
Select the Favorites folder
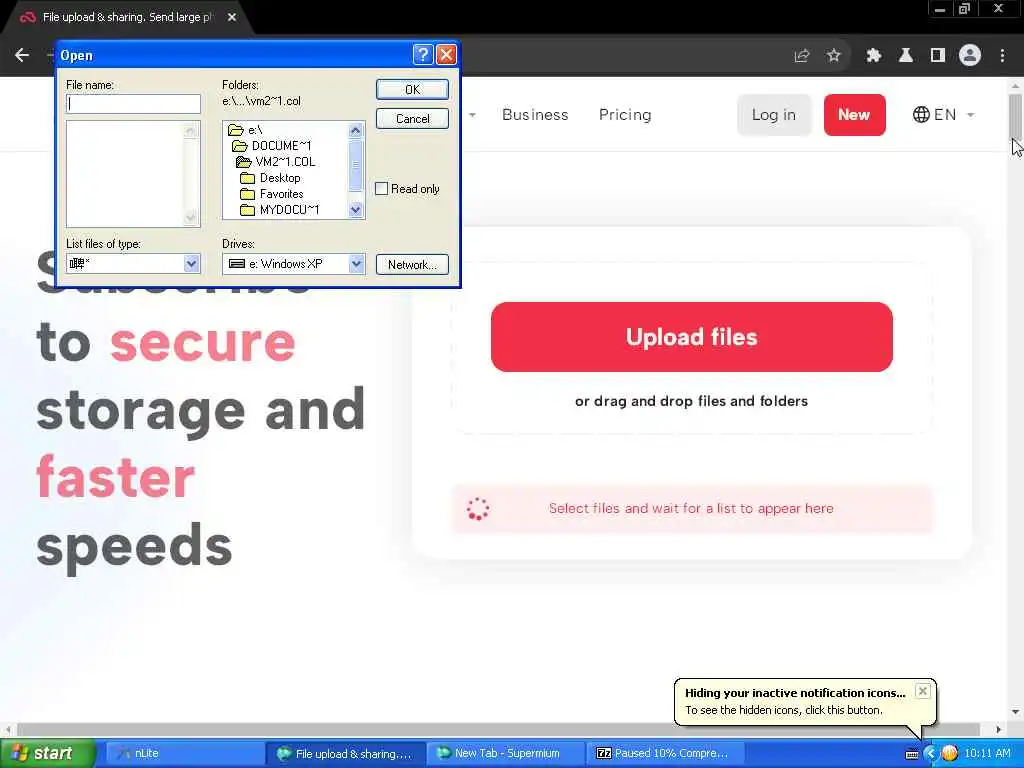tap(272, 194)
